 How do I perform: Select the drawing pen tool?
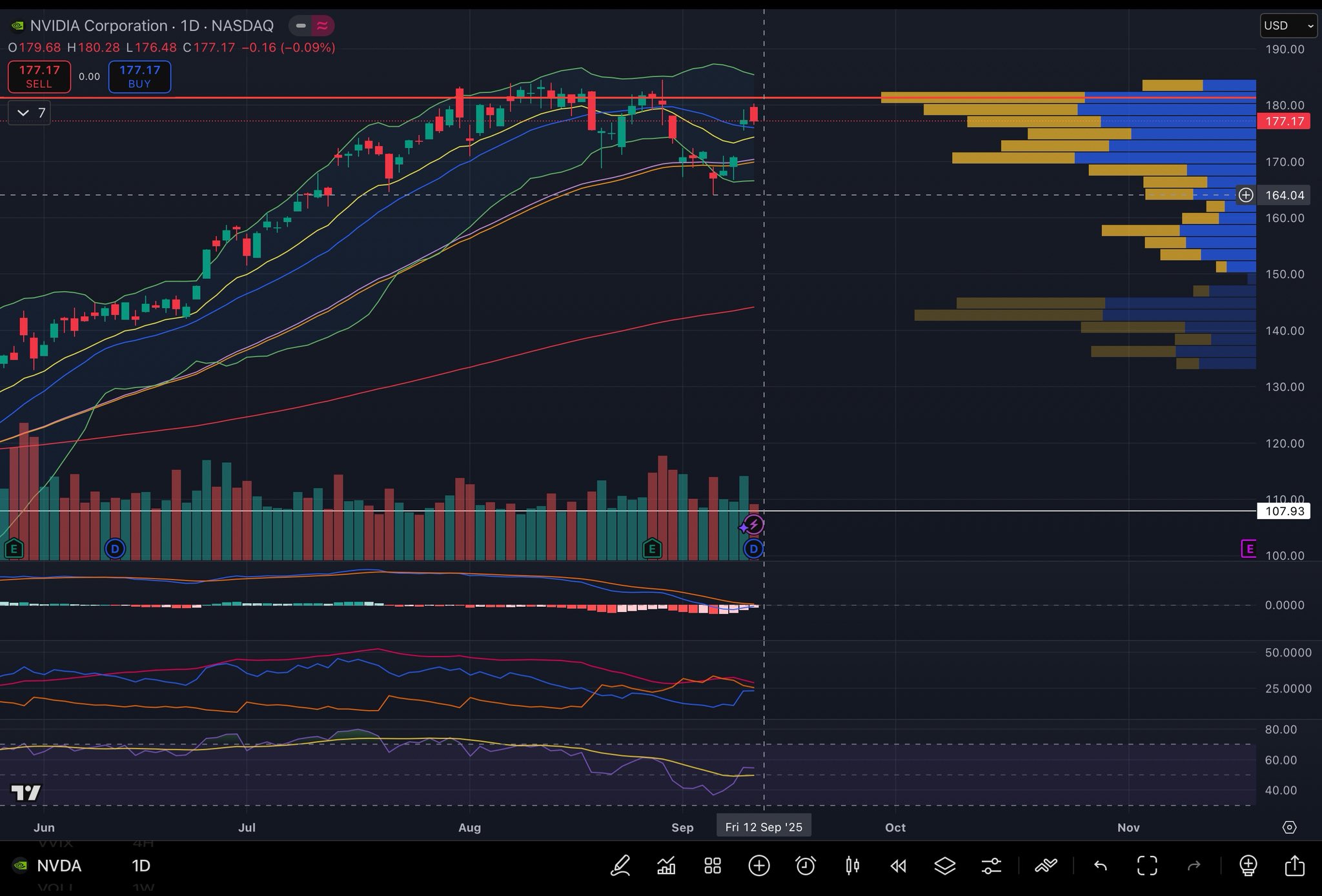(x=620, y=866)
